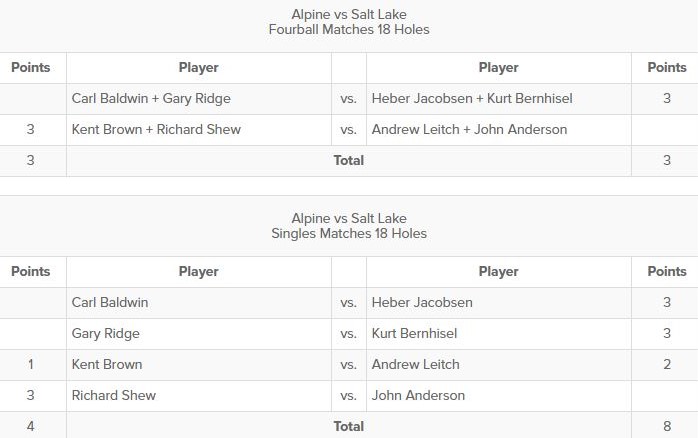Click the Fourball Matches 18 Holes heading
The width and height of the screenshot is (698, 438).
pyautogui.click(x=349, y=29)
